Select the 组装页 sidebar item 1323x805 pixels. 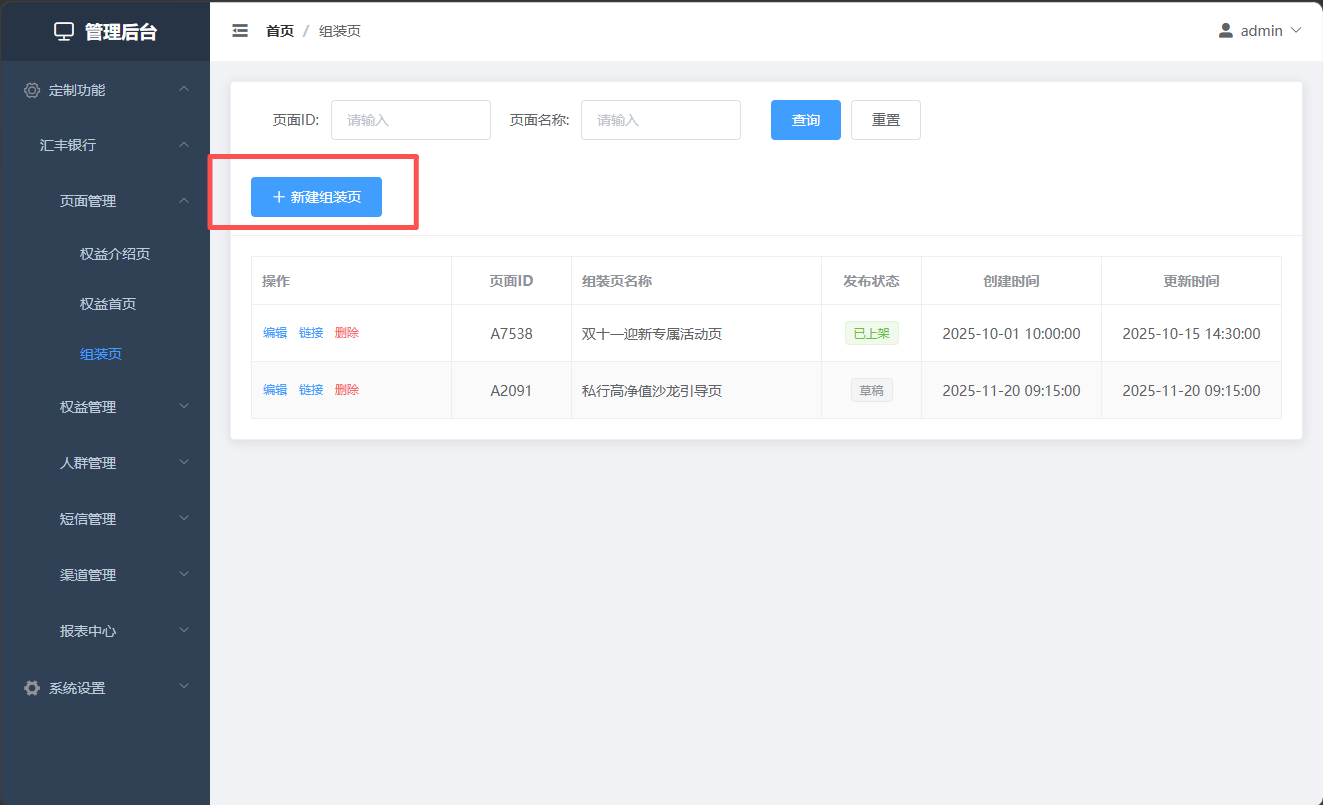pyautogui.click(x=101, y=354)
